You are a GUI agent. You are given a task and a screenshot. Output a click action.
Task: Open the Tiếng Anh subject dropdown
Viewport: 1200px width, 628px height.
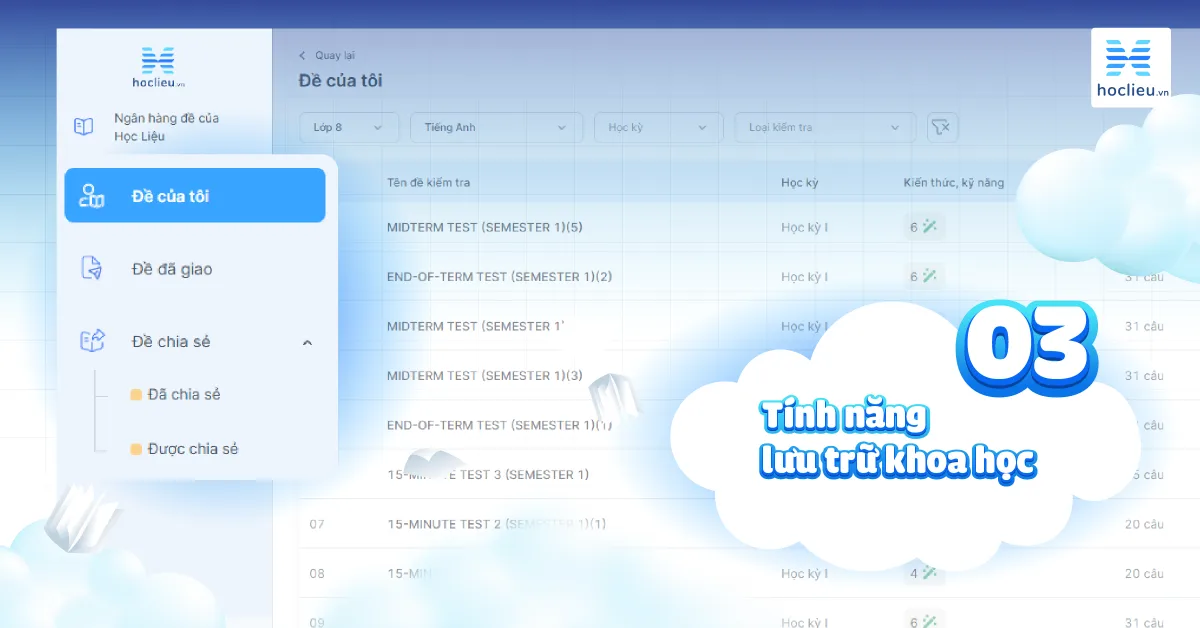(496, 127)
